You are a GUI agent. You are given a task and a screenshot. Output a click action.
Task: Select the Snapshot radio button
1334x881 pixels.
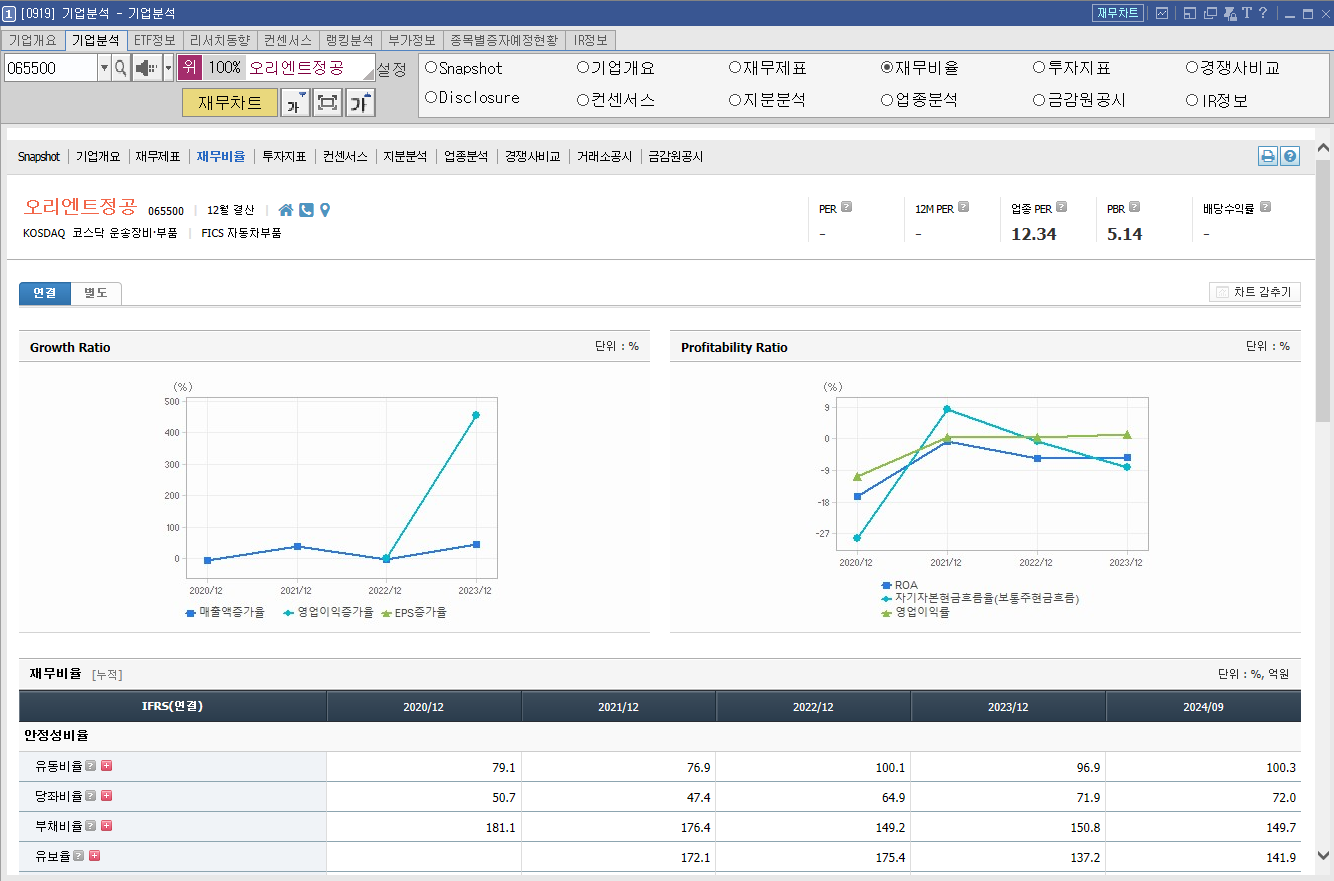tap(431, 67)
